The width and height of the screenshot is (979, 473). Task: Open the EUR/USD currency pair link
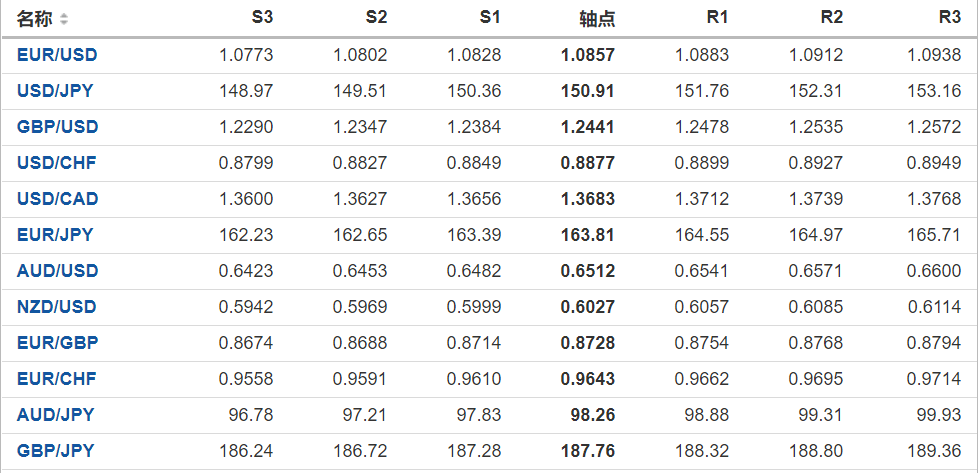click(x=57, y=55)
